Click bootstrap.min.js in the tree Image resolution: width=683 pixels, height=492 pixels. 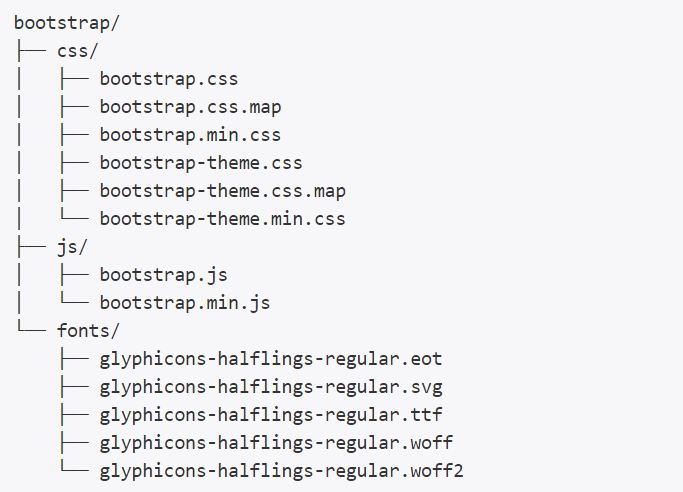pyautogui.click(x=185, y=303)
